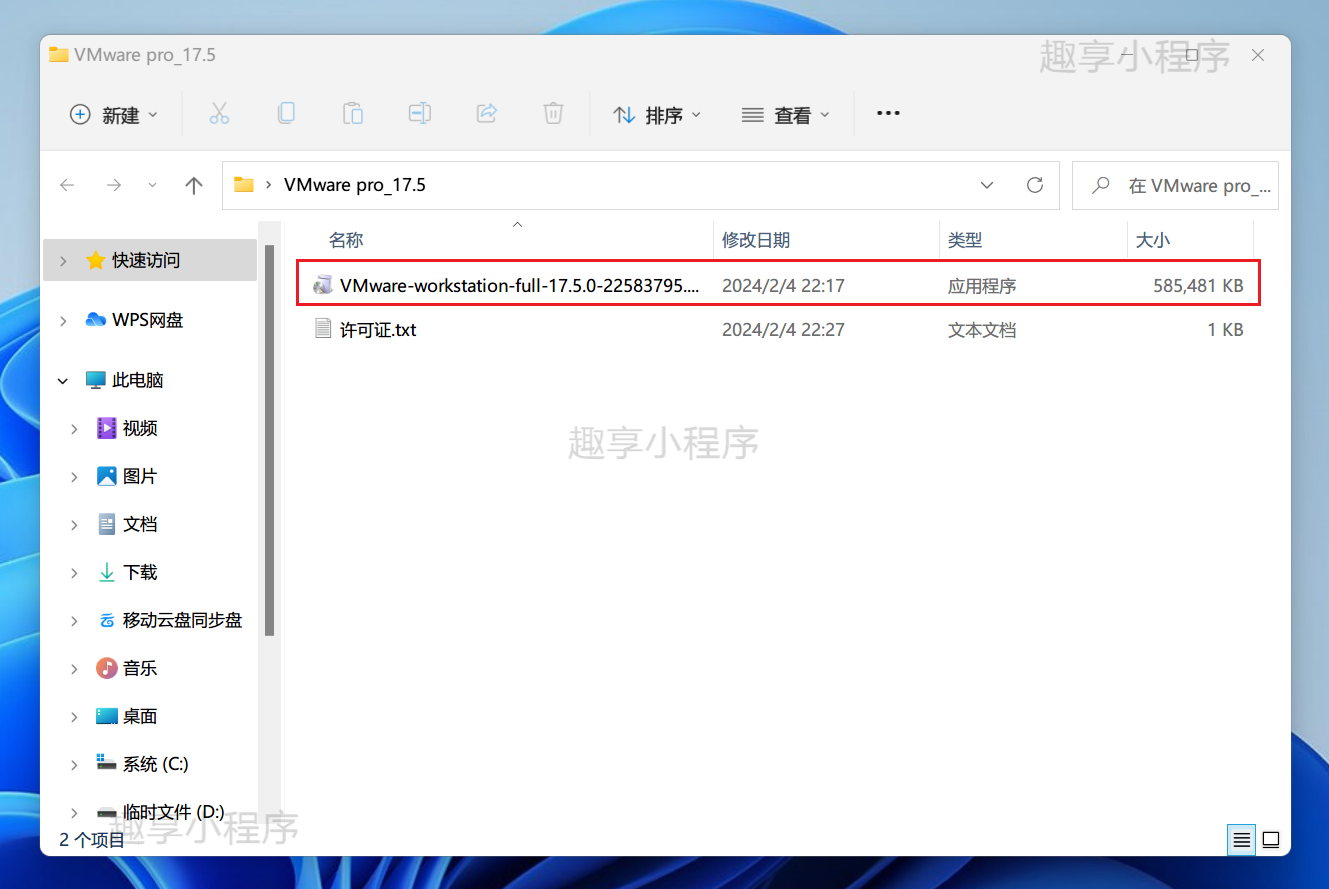The width and height of the screenshot is (1329, 889).
Task: Open 音乐 folder in sidebar
Action: click(140, 668)
